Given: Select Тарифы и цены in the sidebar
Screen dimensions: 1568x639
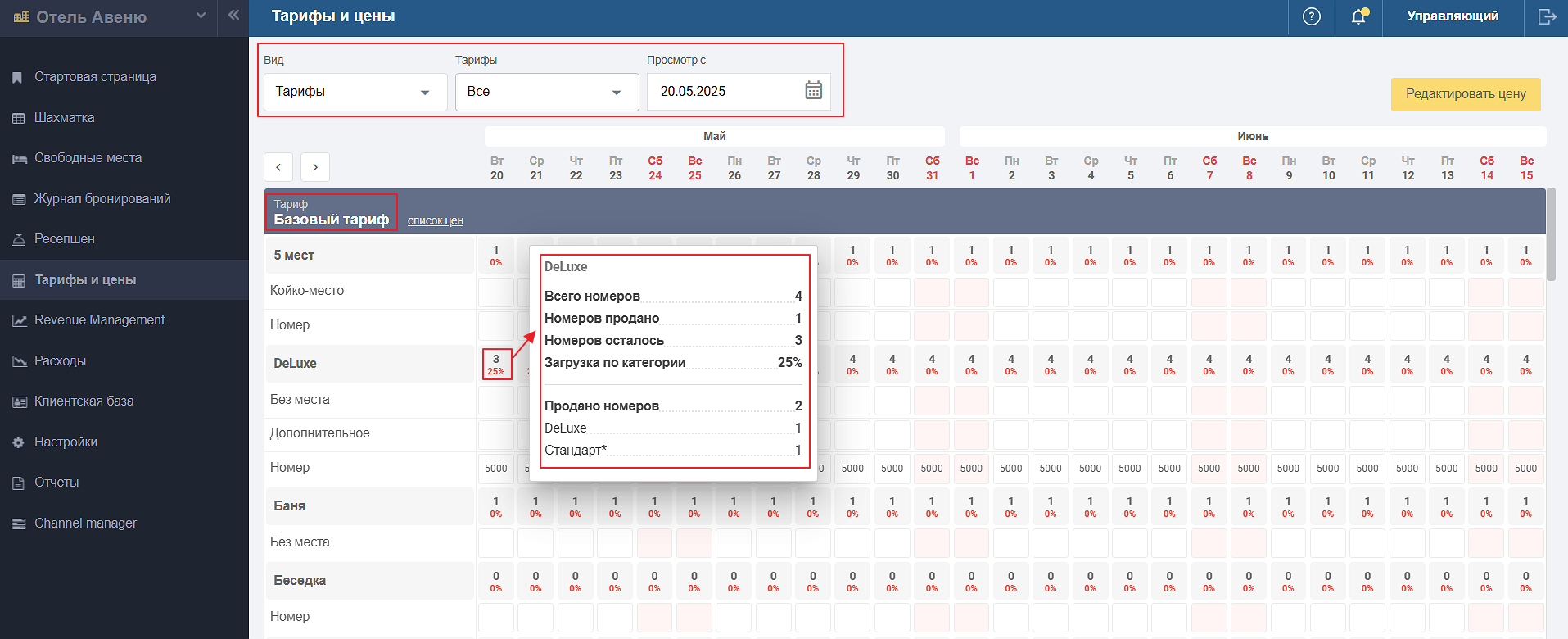Looking at the screenshot, I should [124, 280].
